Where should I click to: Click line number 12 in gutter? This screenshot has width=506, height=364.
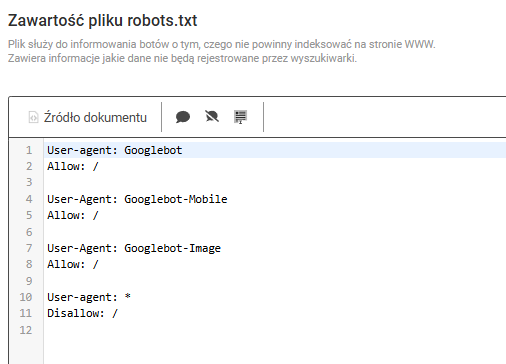coord(26,330)
